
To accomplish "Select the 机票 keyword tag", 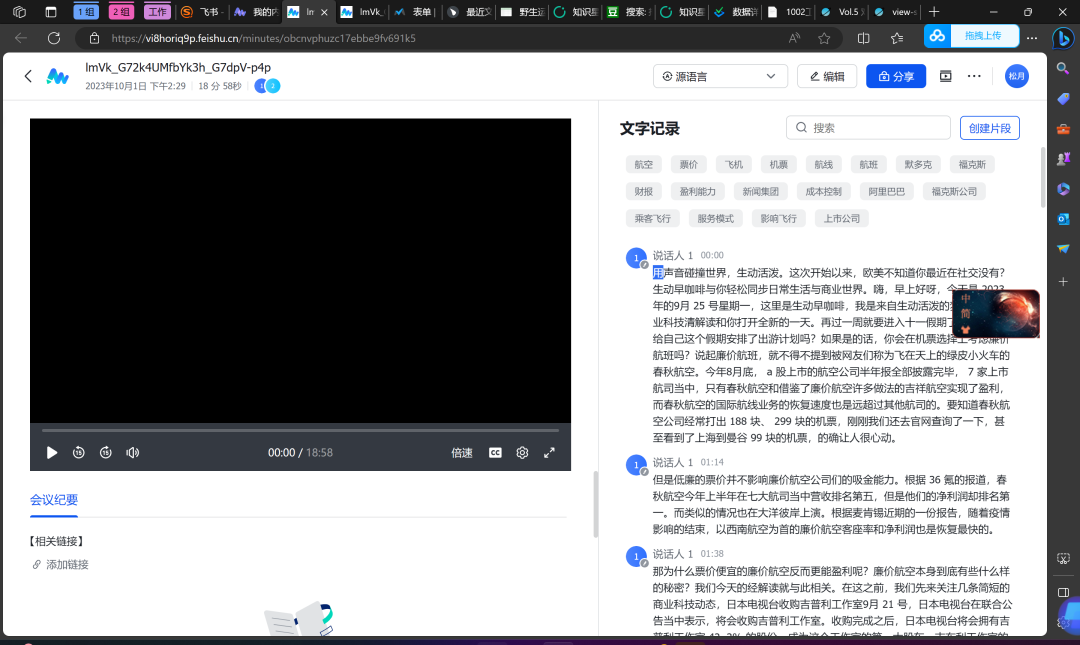I will [778, 165].
